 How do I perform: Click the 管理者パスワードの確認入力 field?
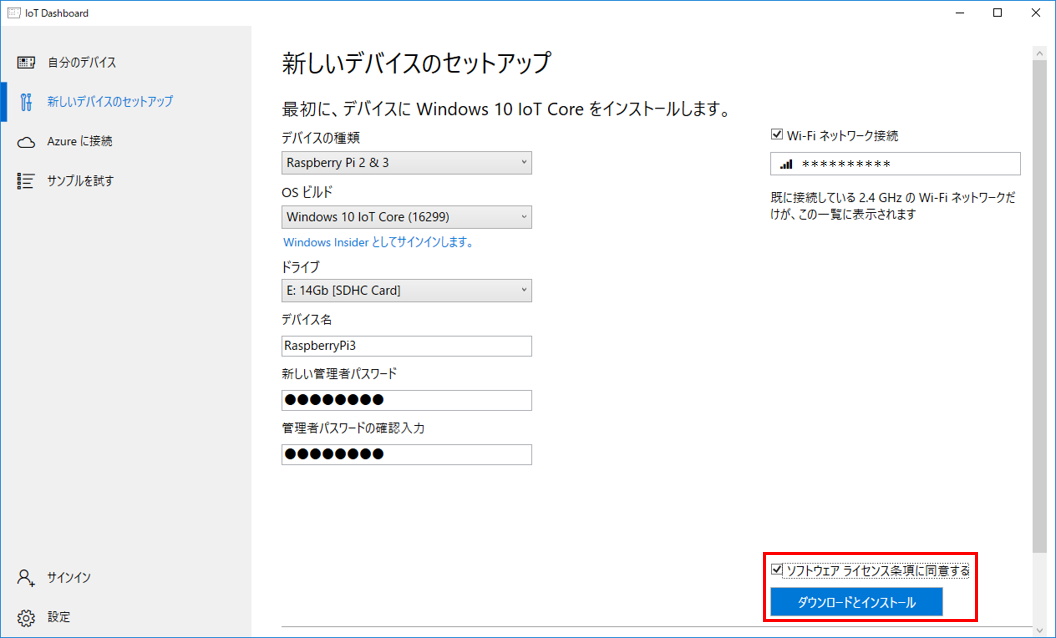point(406,454)
